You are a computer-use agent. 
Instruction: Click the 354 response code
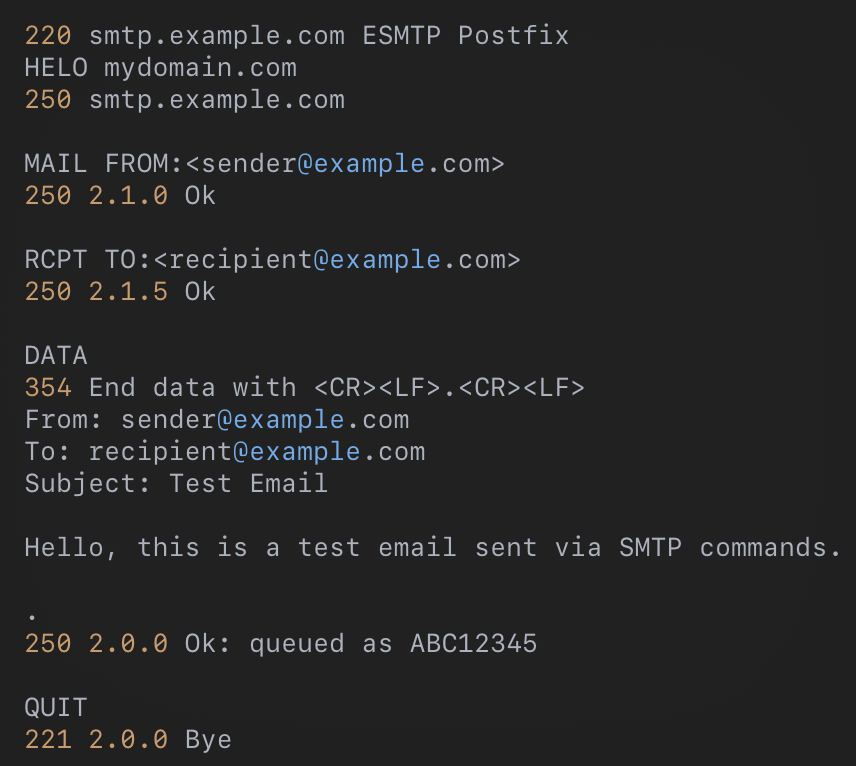[48, 388]
